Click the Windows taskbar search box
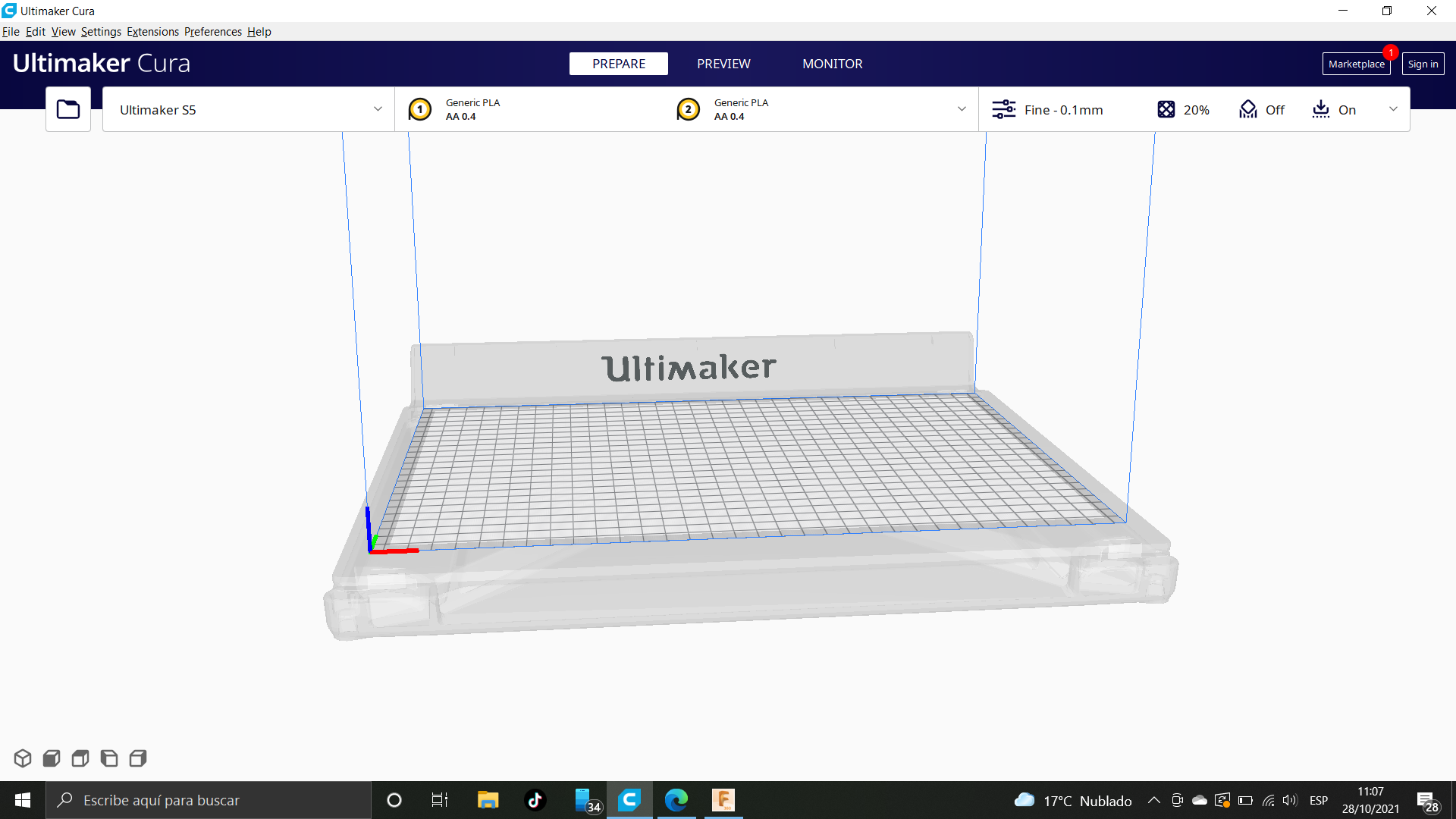1456x819 pixels. pos(209,800)
